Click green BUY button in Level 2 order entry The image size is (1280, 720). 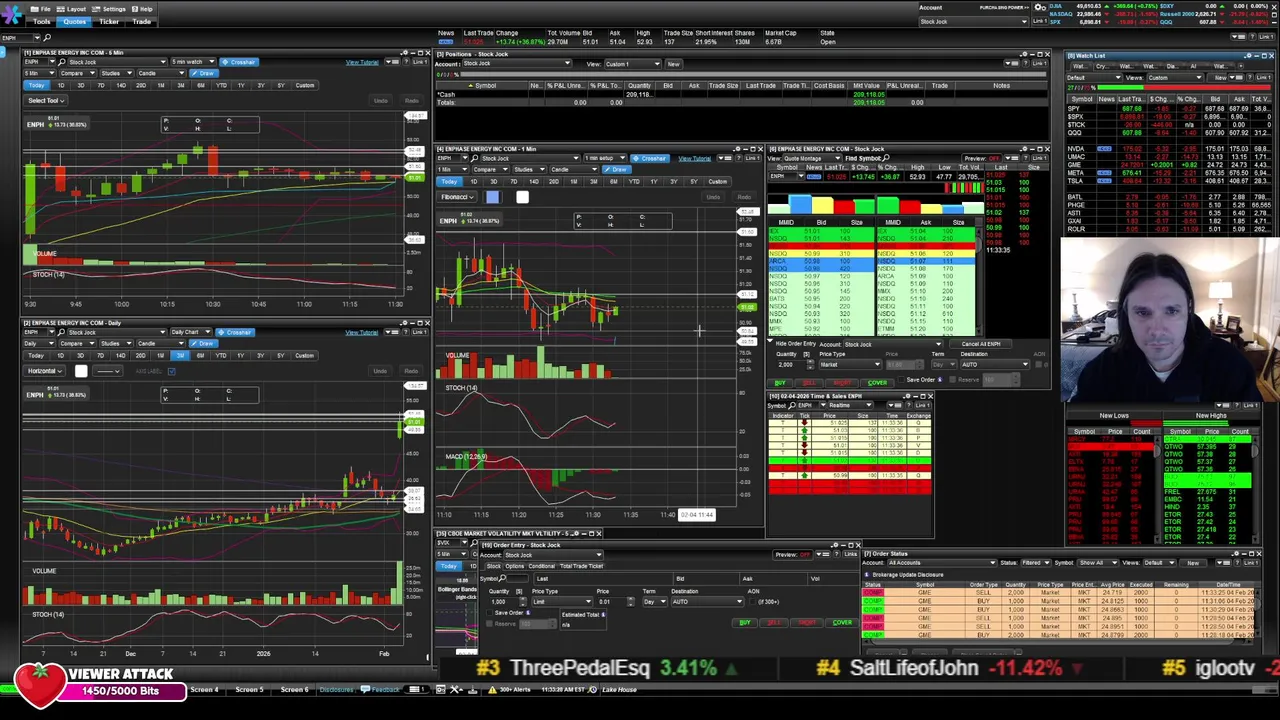[x=780, y=383]
